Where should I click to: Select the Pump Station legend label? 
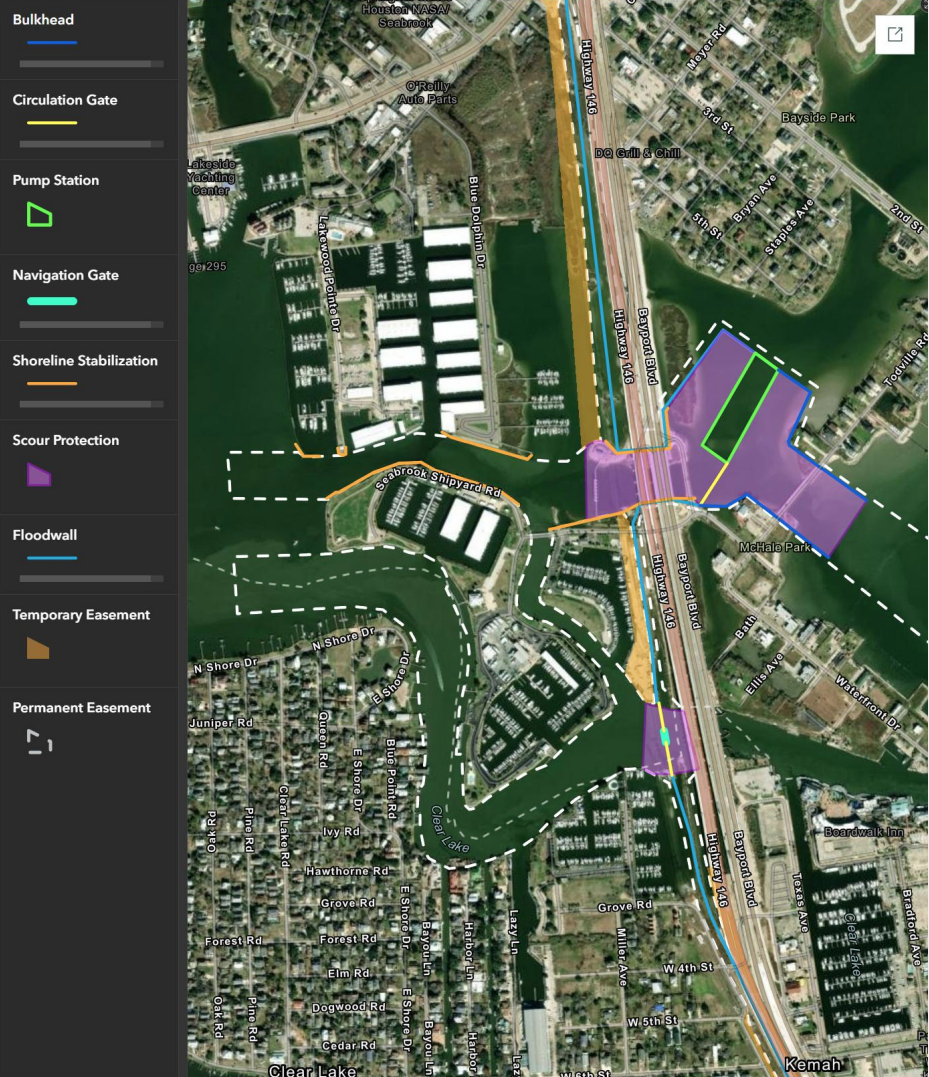(56, 180)
